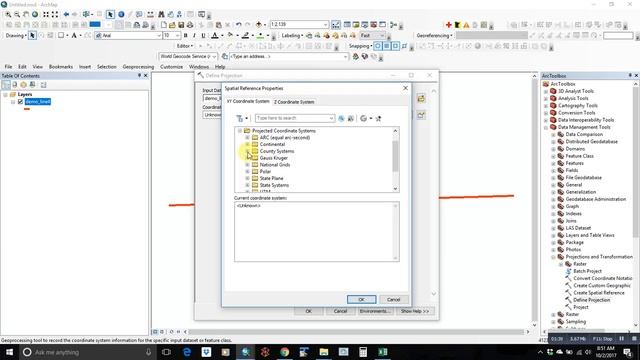640x360 pixels.
Task: Open the Define Projection tool in ArcToolbox
Action: 591,300
